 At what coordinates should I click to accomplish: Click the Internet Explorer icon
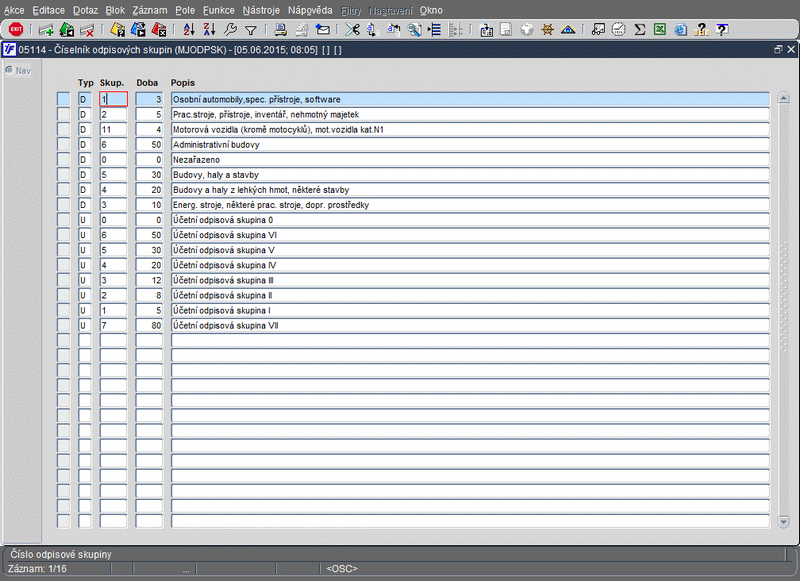681,30
